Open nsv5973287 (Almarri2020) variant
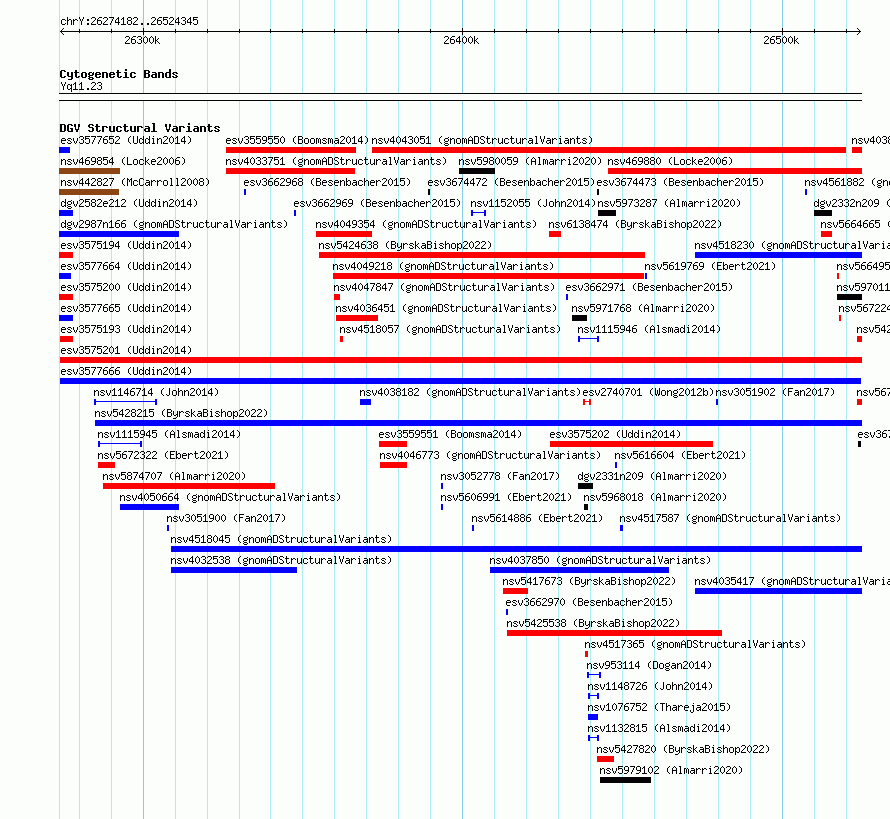890x819 pixels. click(x=669, y=203)
